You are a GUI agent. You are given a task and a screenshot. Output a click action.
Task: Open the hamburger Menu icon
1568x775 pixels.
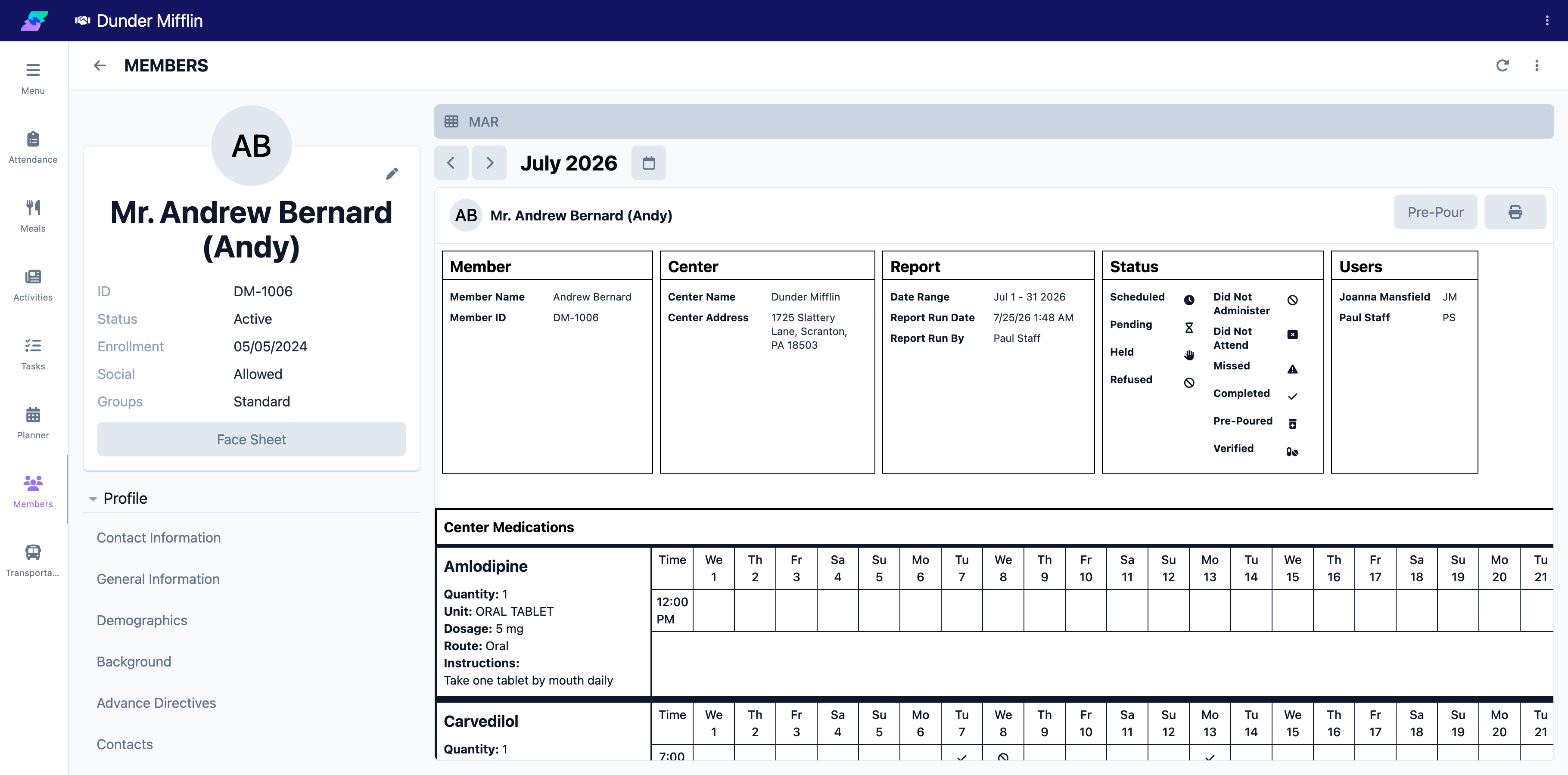[33, 78]
